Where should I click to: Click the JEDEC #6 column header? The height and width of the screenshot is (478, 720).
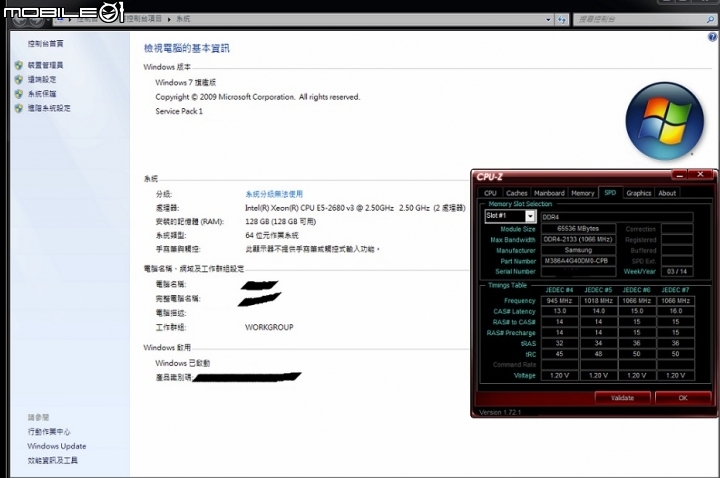point(636,290)
